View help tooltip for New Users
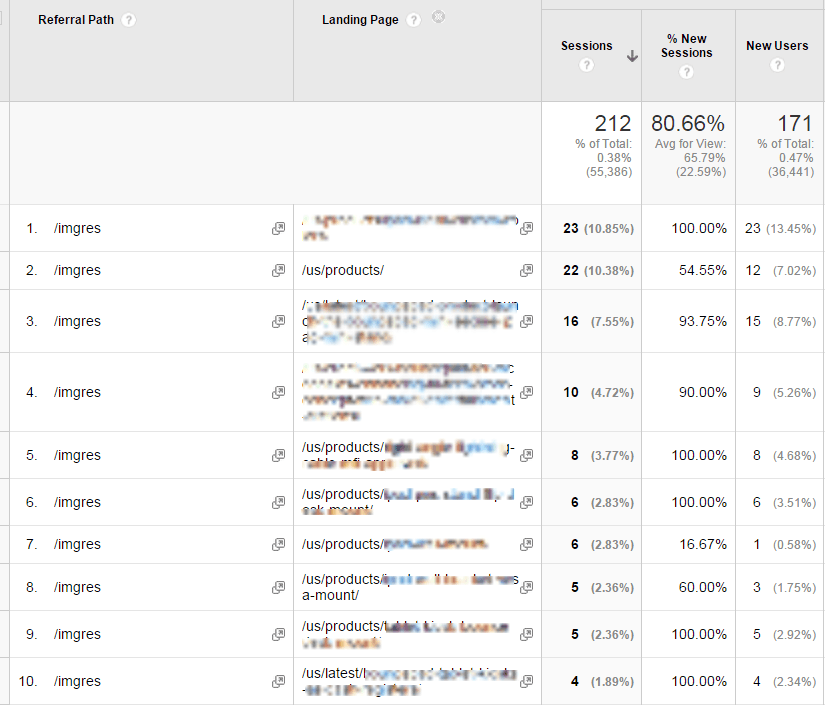Viewport: 825px width, 711px height. [777, 64]
